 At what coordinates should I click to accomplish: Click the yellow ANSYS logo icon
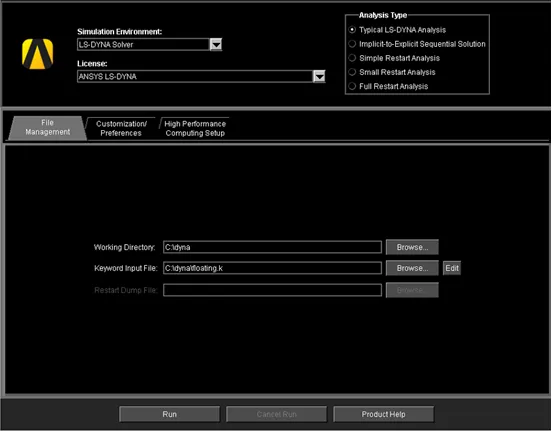37,54
